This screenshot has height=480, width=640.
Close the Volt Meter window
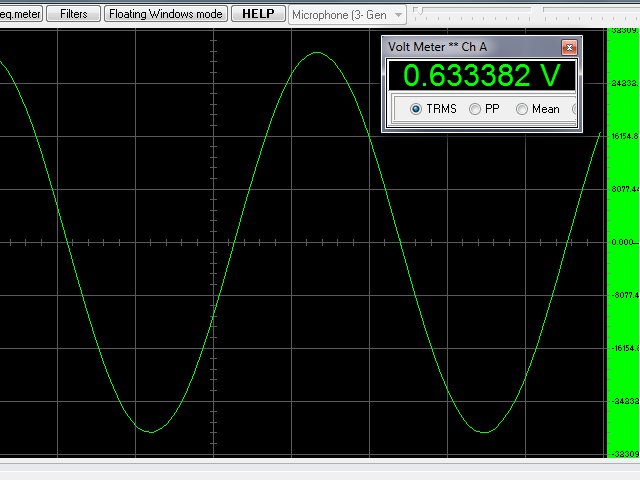pyautogui.click(x=568, y=47)
